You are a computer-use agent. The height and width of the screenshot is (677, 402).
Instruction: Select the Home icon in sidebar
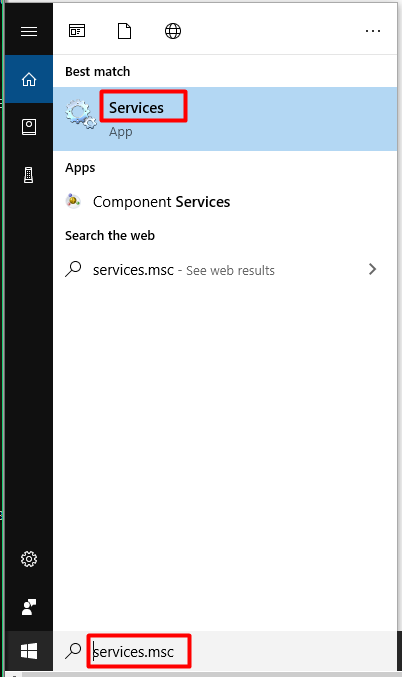(x=29, y=79)
